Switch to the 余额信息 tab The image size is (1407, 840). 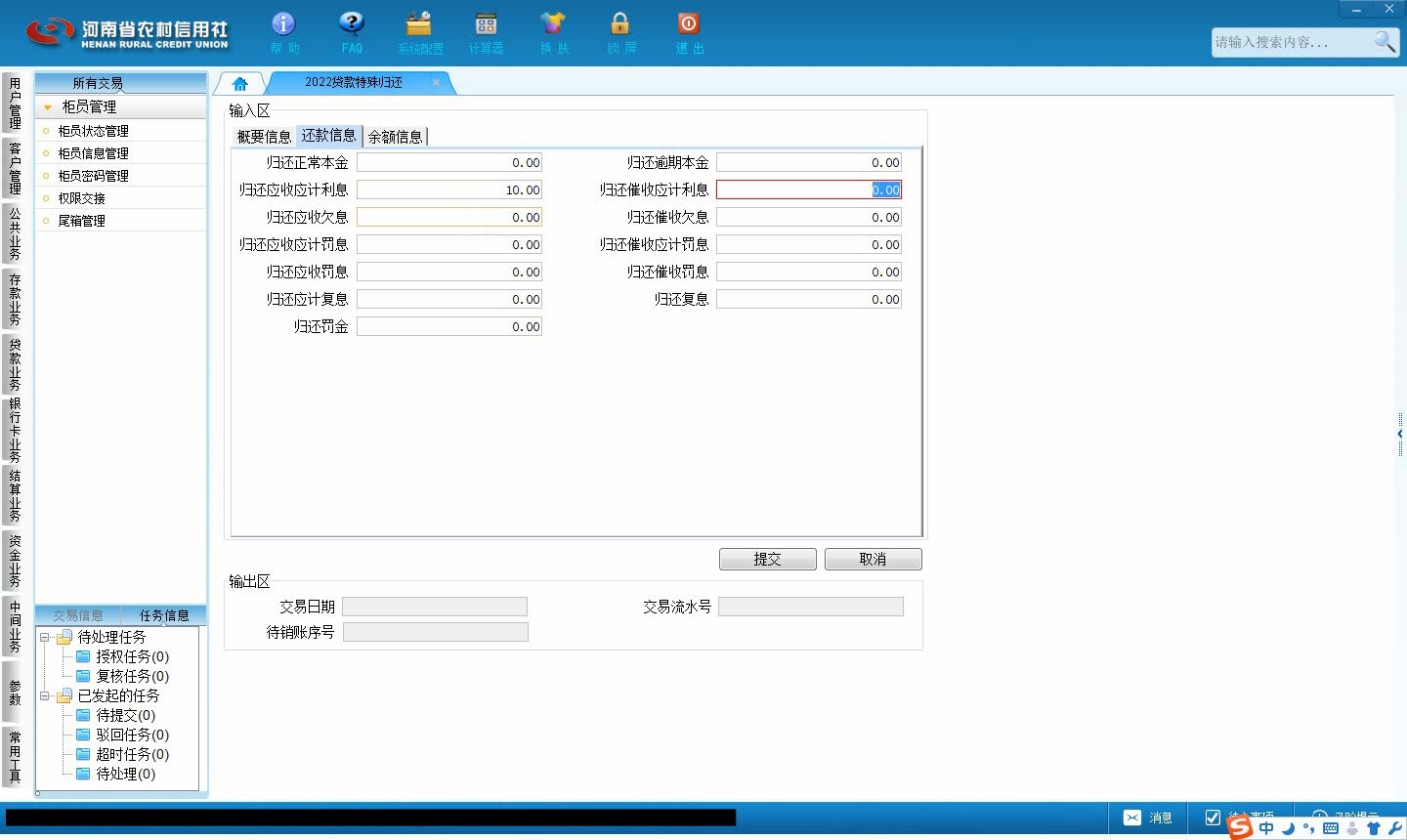tap(395, 137)
